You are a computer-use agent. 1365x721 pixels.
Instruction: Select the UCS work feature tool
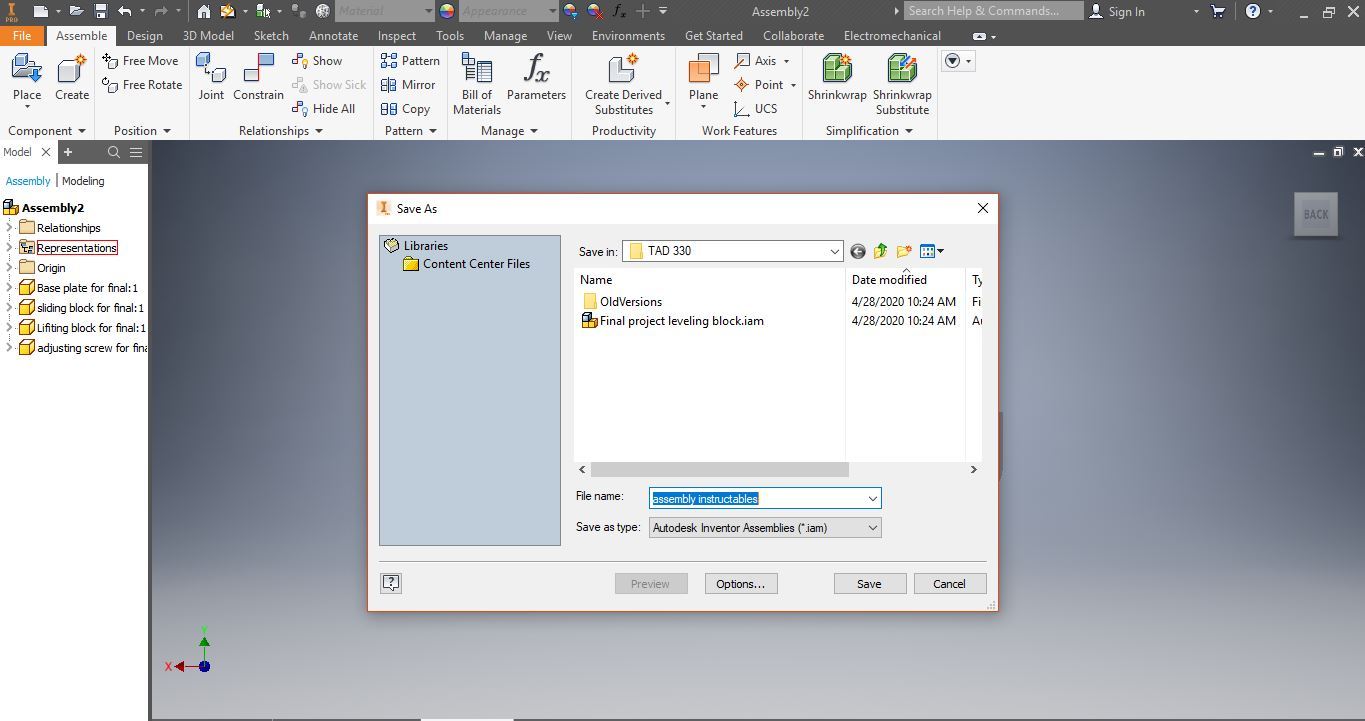[x=755, y=109]
